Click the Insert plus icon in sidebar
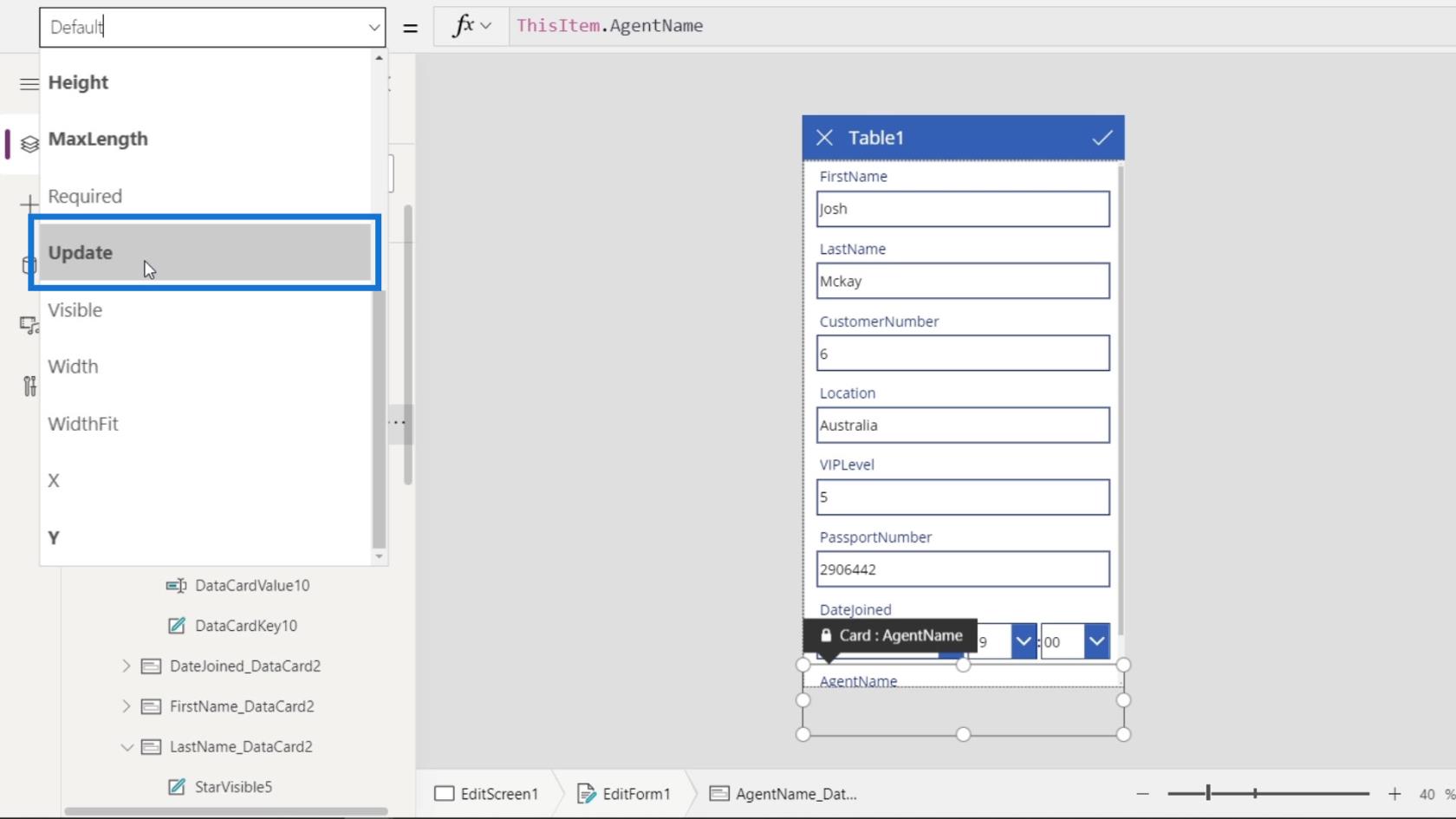Viewport: 1456px width, 819px height. coord(29,205)
